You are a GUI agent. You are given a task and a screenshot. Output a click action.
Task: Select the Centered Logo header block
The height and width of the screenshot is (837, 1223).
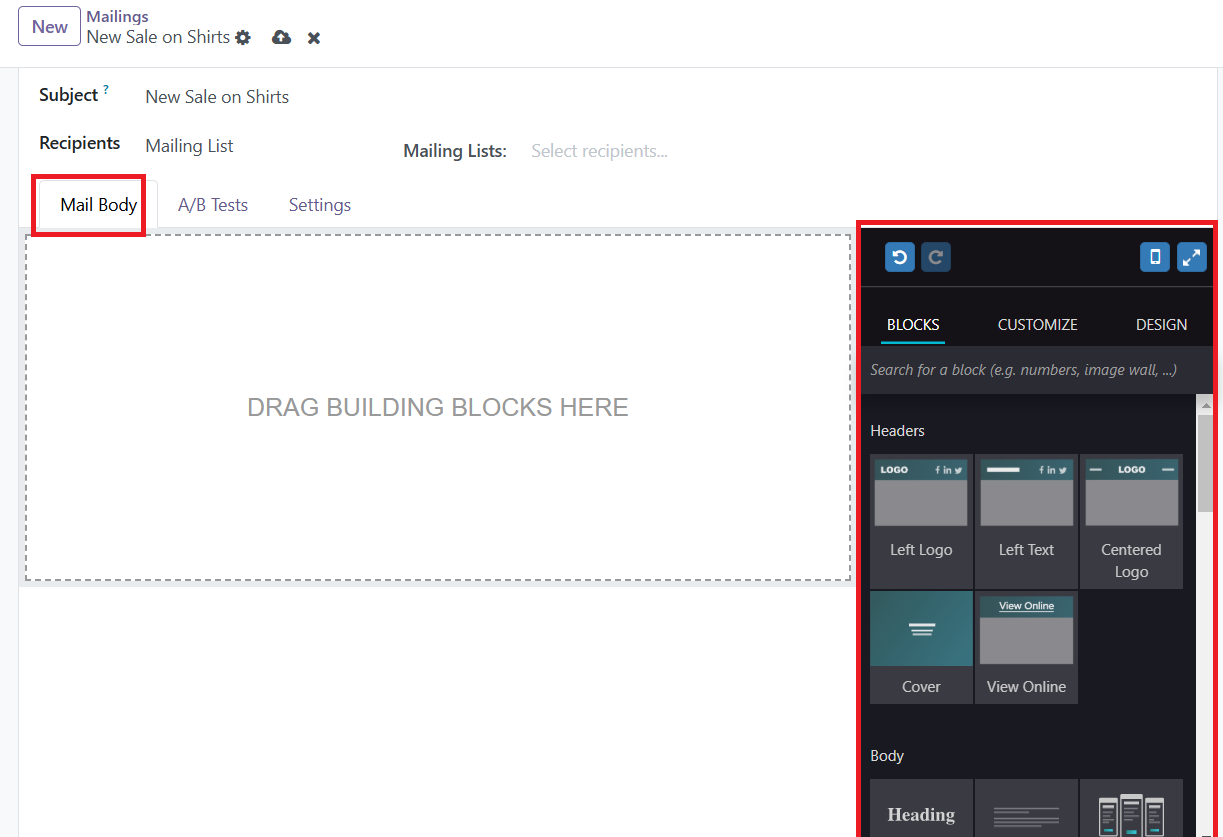1131,521
